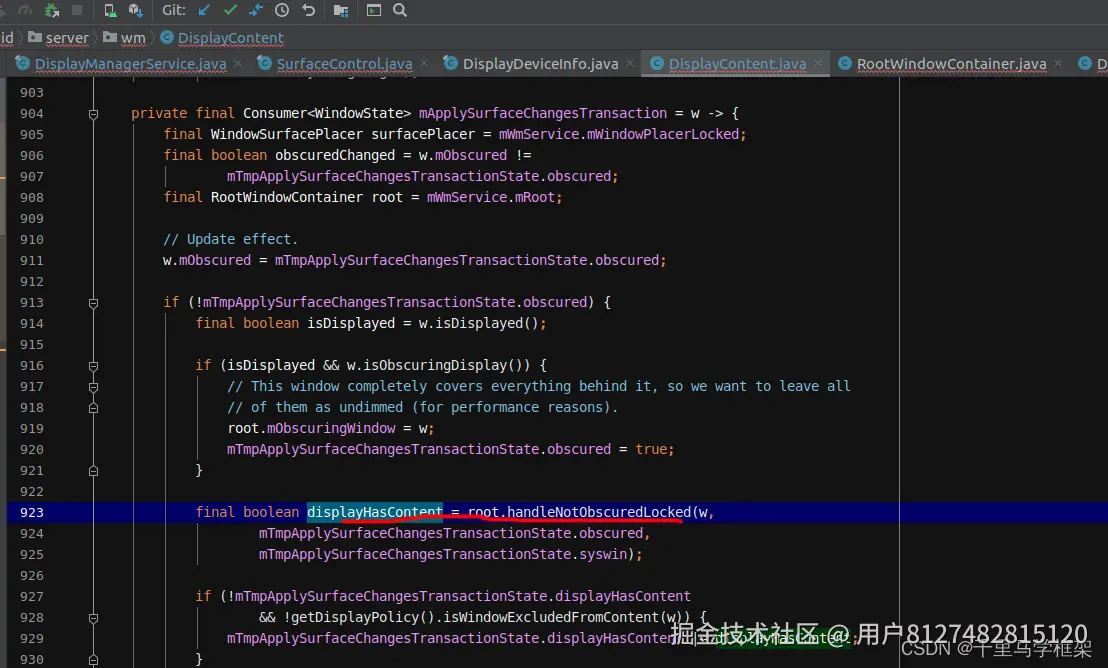Collapse the comment fold at line 917
The image size is (1108, 668).
(x=93, y=387)
